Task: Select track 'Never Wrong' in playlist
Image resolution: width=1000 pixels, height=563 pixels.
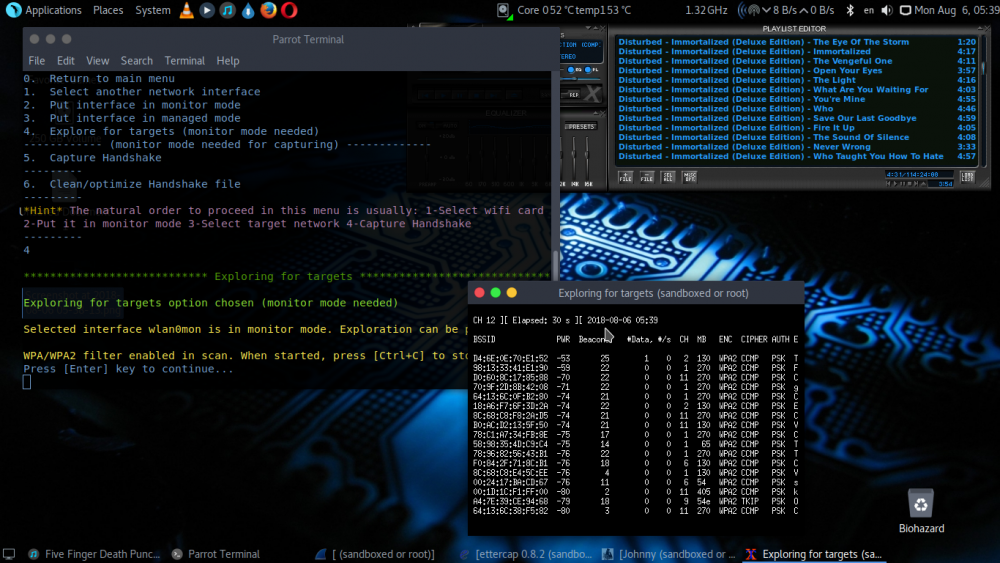Action: tap(797, 147)
